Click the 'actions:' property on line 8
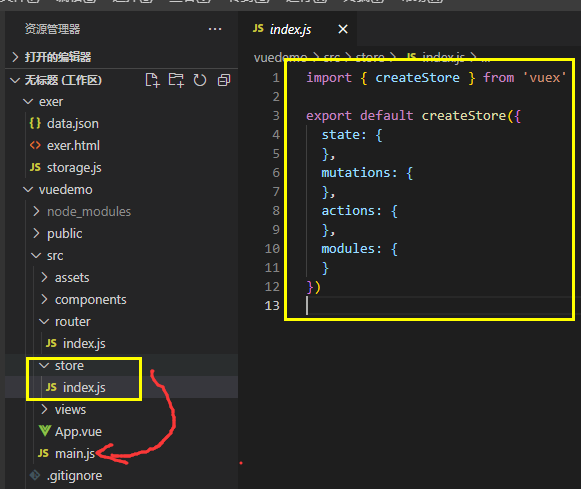581x489 pixels. (351, 210)
